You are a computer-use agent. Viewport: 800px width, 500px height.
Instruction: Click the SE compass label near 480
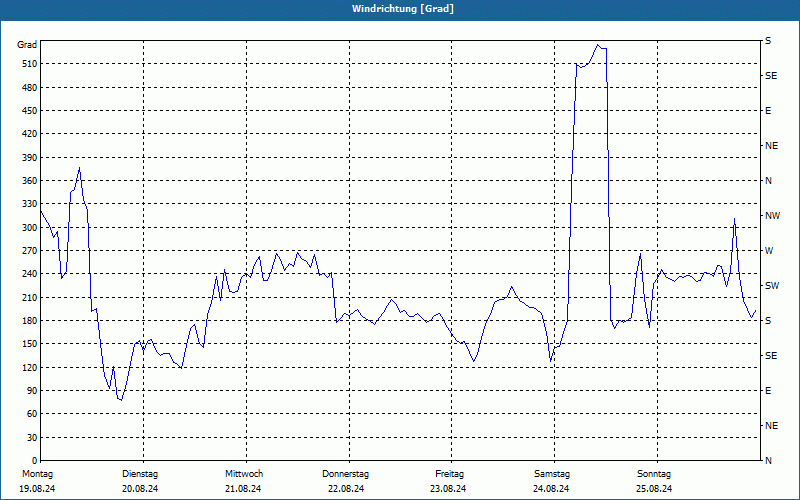click(x=771, y=76)
